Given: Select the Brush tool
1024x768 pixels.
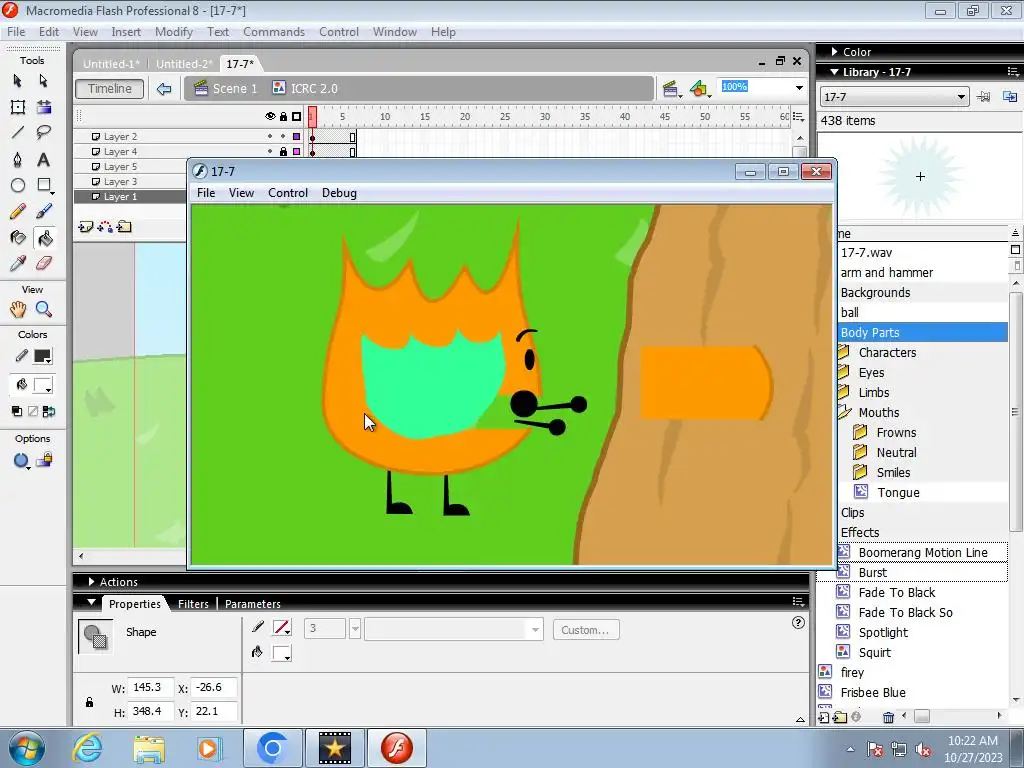Looking at the screenshot, I should click(44, 211).
